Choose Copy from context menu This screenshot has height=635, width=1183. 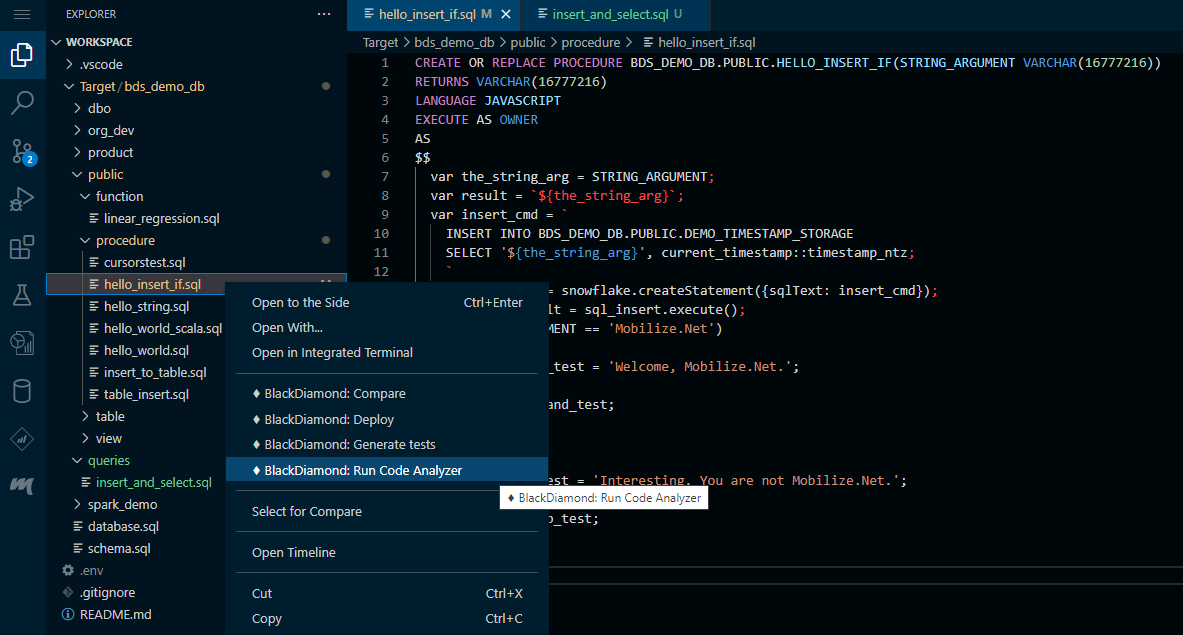click(x=387, y=618)
